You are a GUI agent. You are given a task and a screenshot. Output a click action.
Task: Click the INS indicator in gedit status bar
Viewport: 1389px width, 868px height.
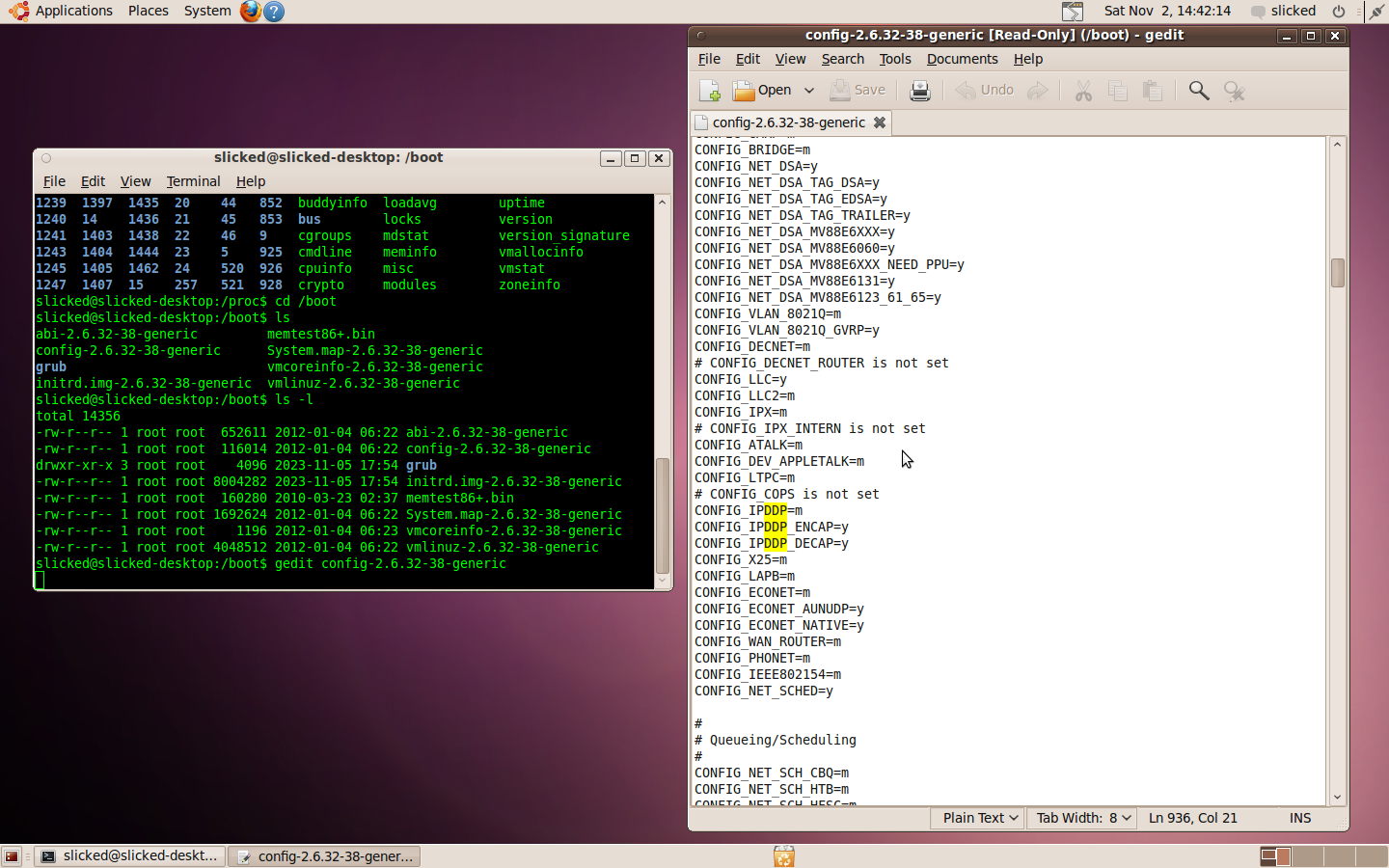pyautogui.click(x=1300, y=818)
